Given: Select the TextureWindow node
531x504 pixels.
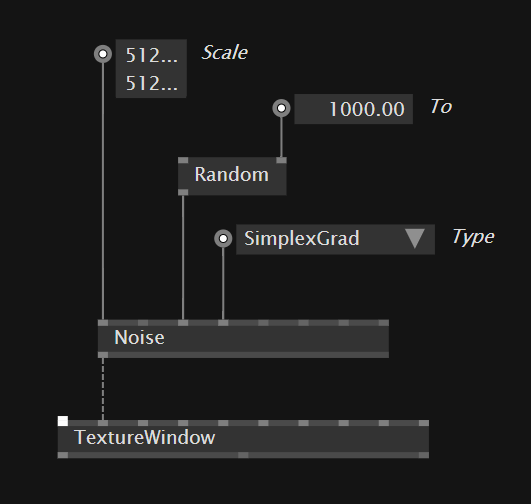Looking at the screenshot, I should 243,439.
